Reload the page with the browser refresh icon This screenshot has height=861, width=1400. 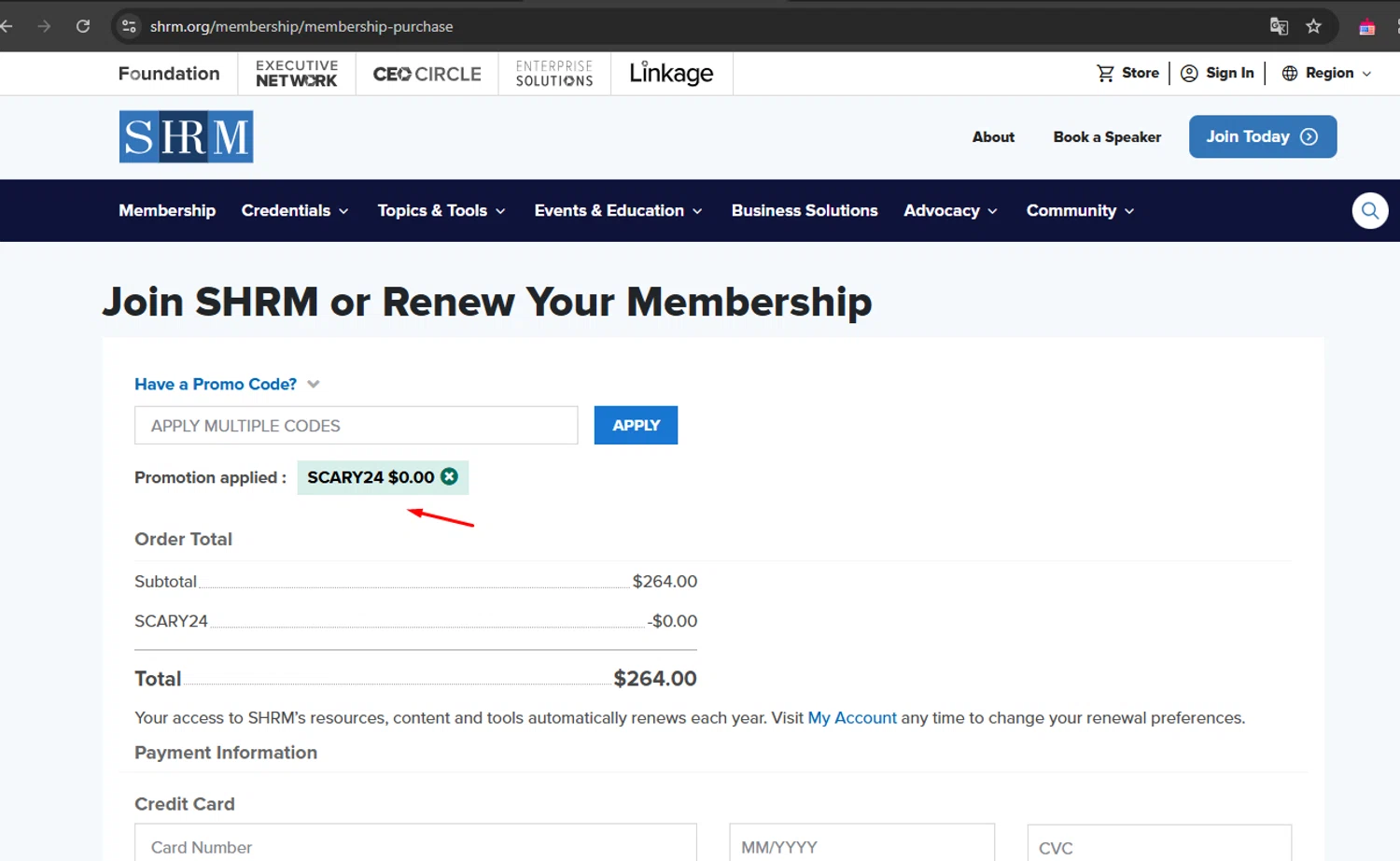point(83,26)
